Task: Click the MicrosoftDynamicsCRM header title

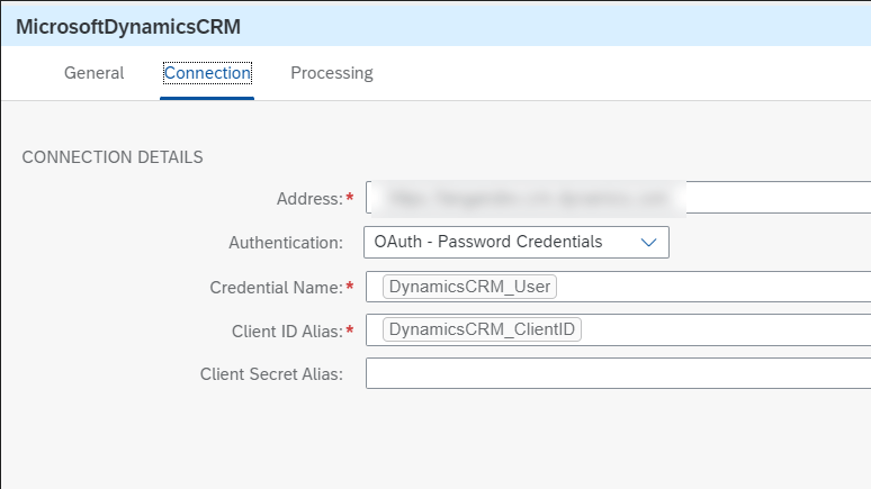Action: [128, 27]
